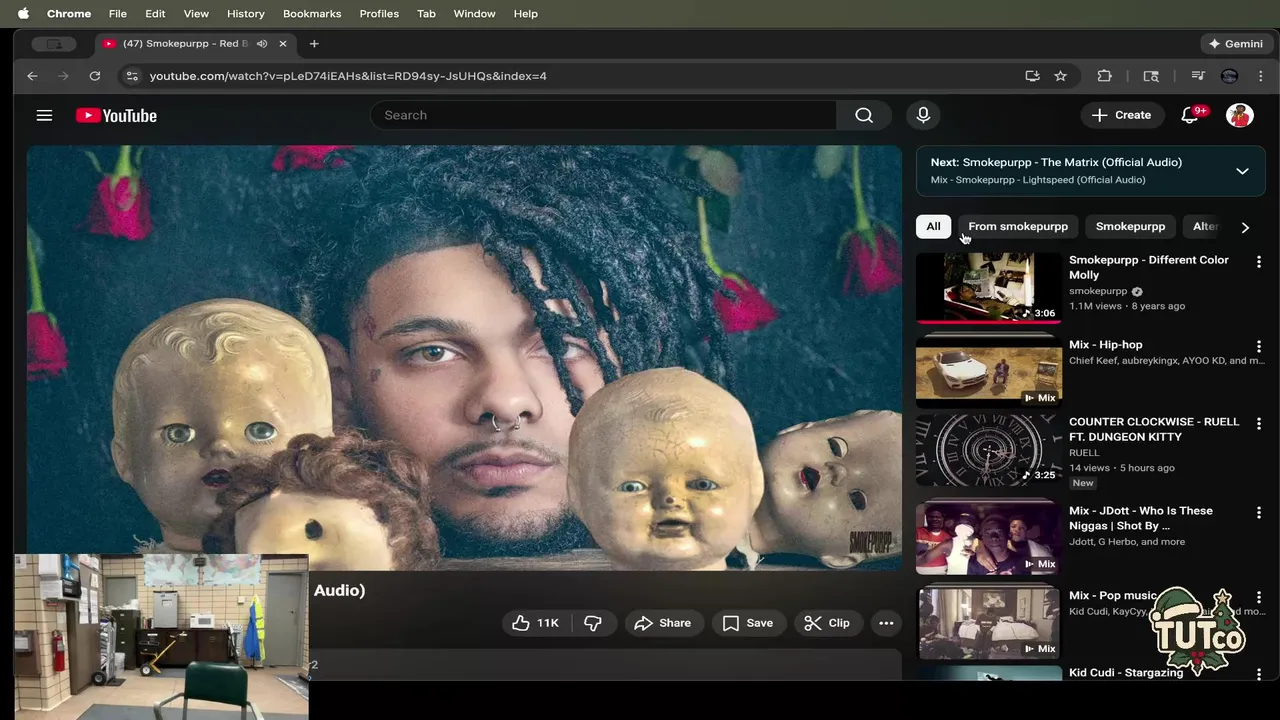This screenshot has width=1280, height=720.
Task: Open Smokepurpp Different Color Molly thumbnail
Action: tap(989, 288)
